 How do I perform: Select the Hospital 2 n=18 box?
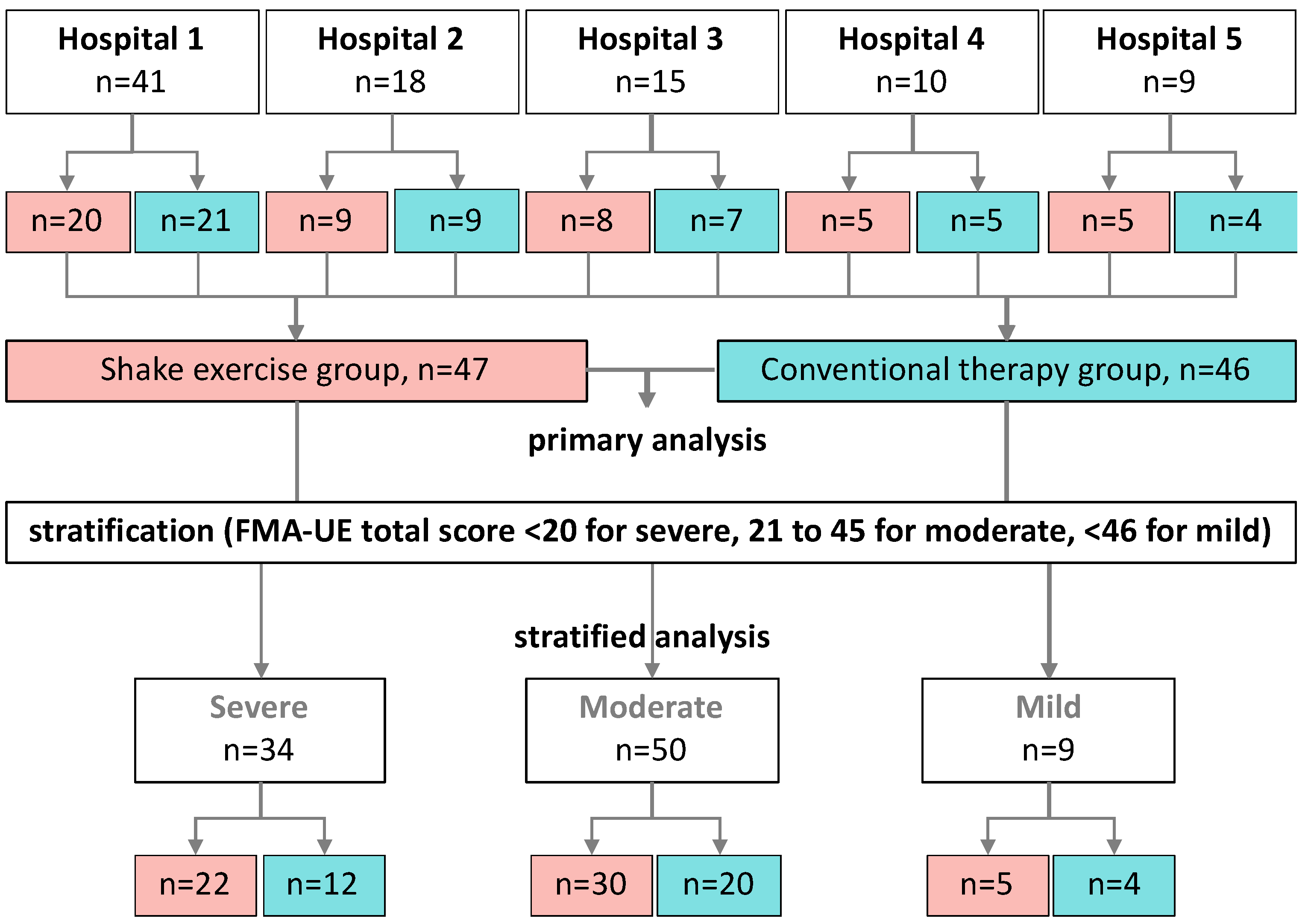(x=393, y=62)
